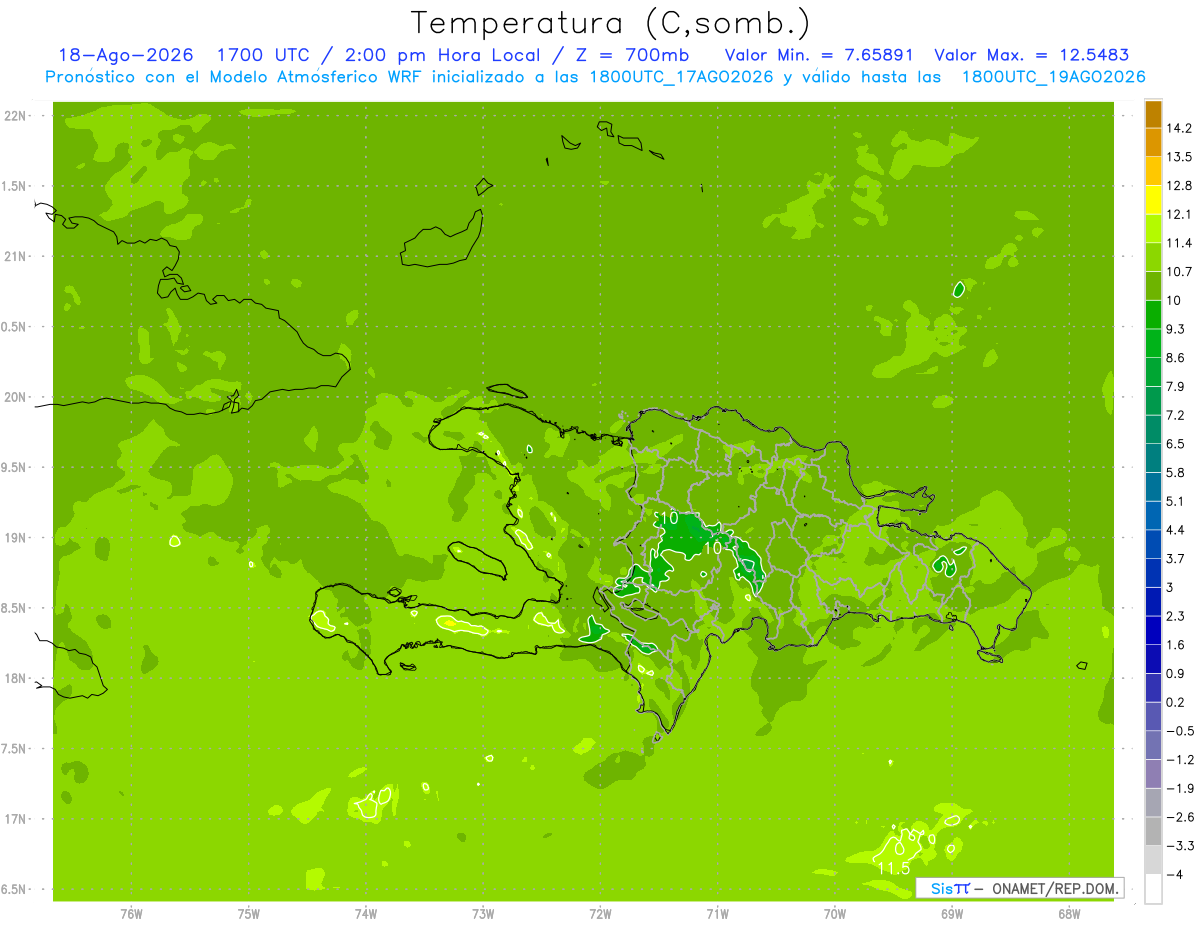Select the date text '18-Ago-2026'
The width and height of the screenshot is (1200, 927).
126,55
